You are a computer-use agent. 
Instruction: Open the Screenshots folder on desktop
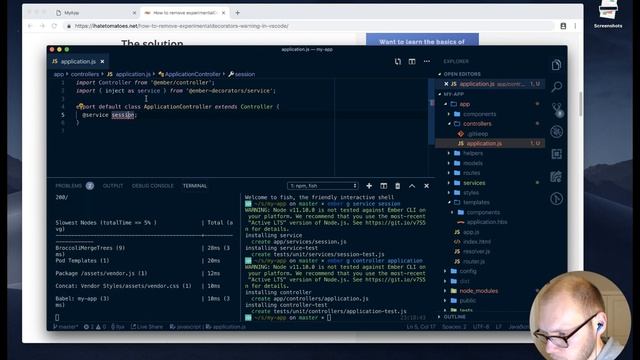608,15
